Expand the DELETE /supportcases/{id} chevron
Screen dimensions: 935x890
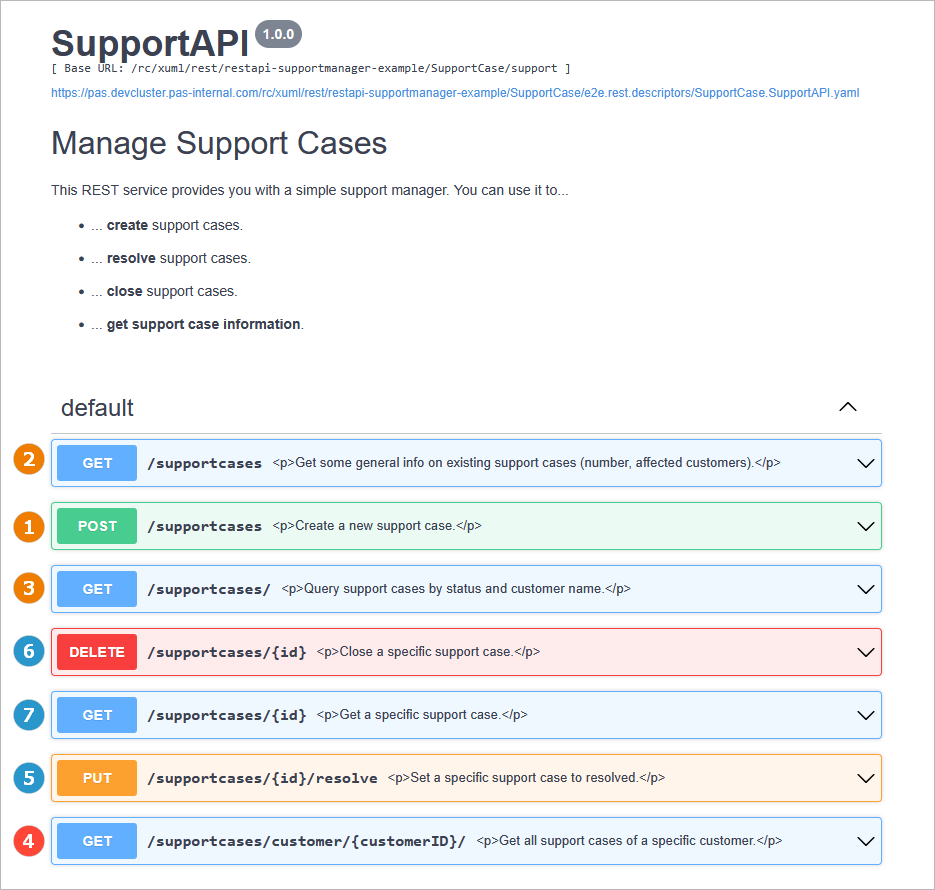point(866,652)
